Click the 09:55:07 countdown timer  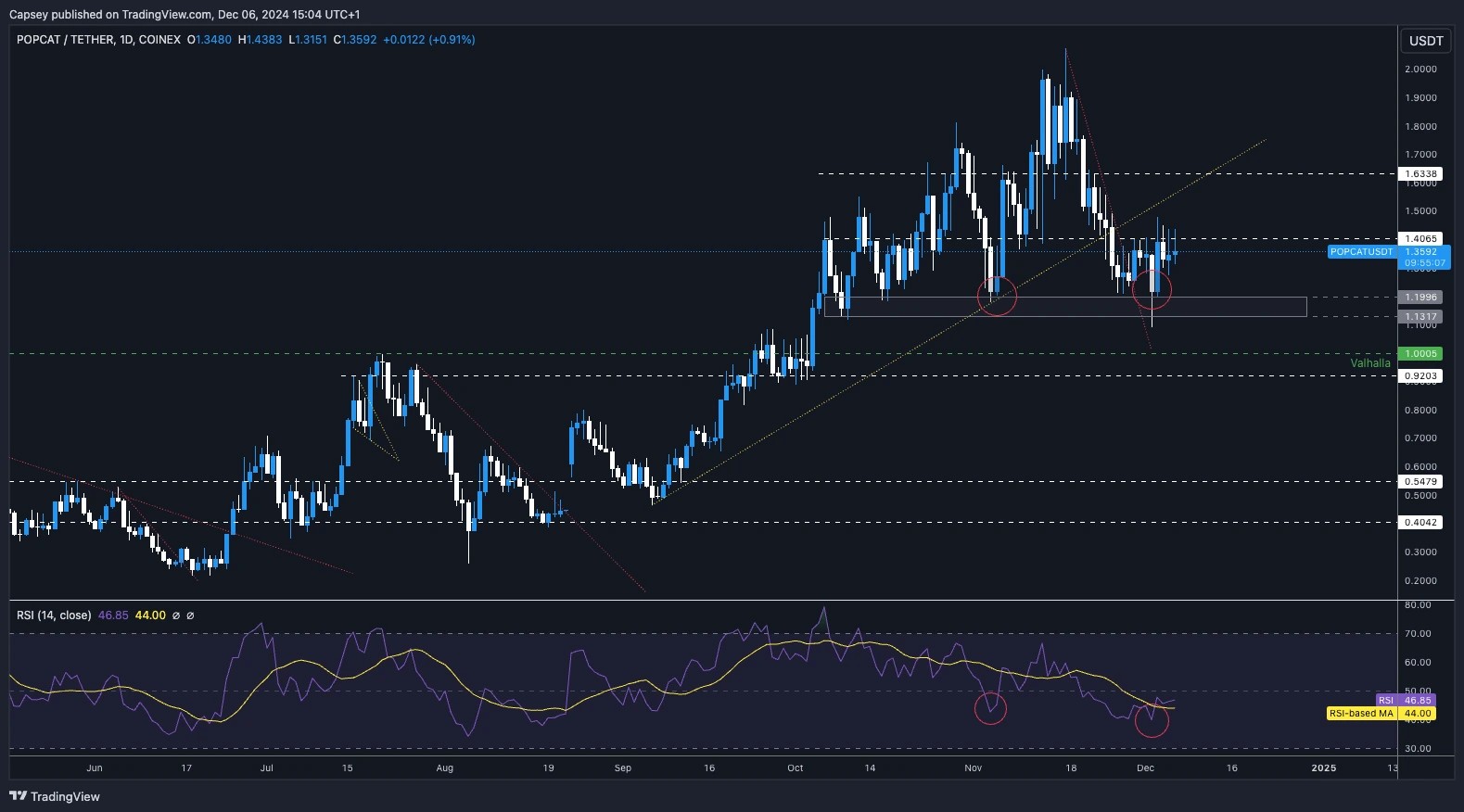point(1424,263)
